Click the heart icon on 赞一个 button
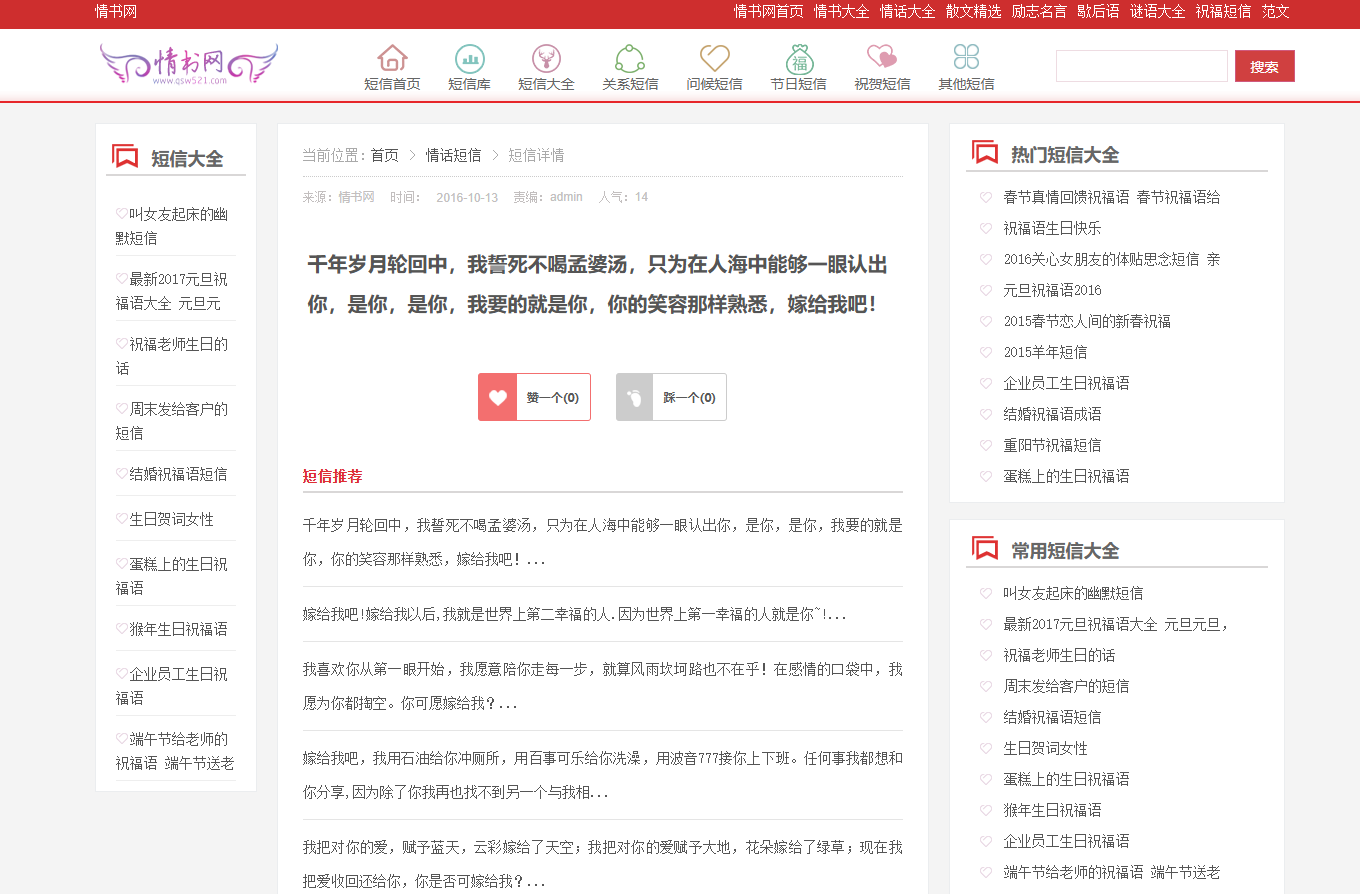This screenshot has height=894, width=1360. (x=498, y=397)
